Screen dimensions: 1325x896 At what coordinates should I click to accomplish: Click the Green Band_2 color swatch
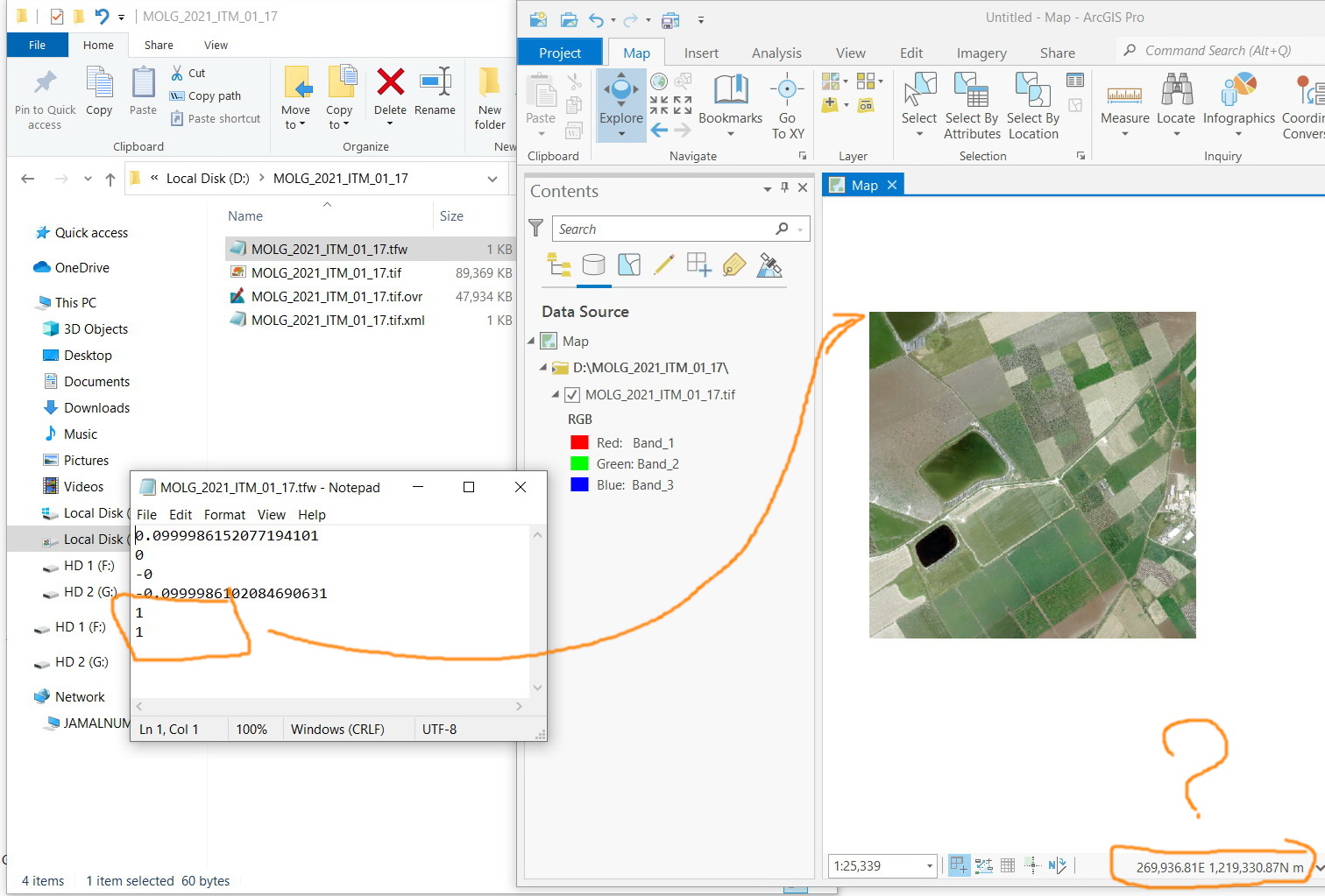pos(579,464)
